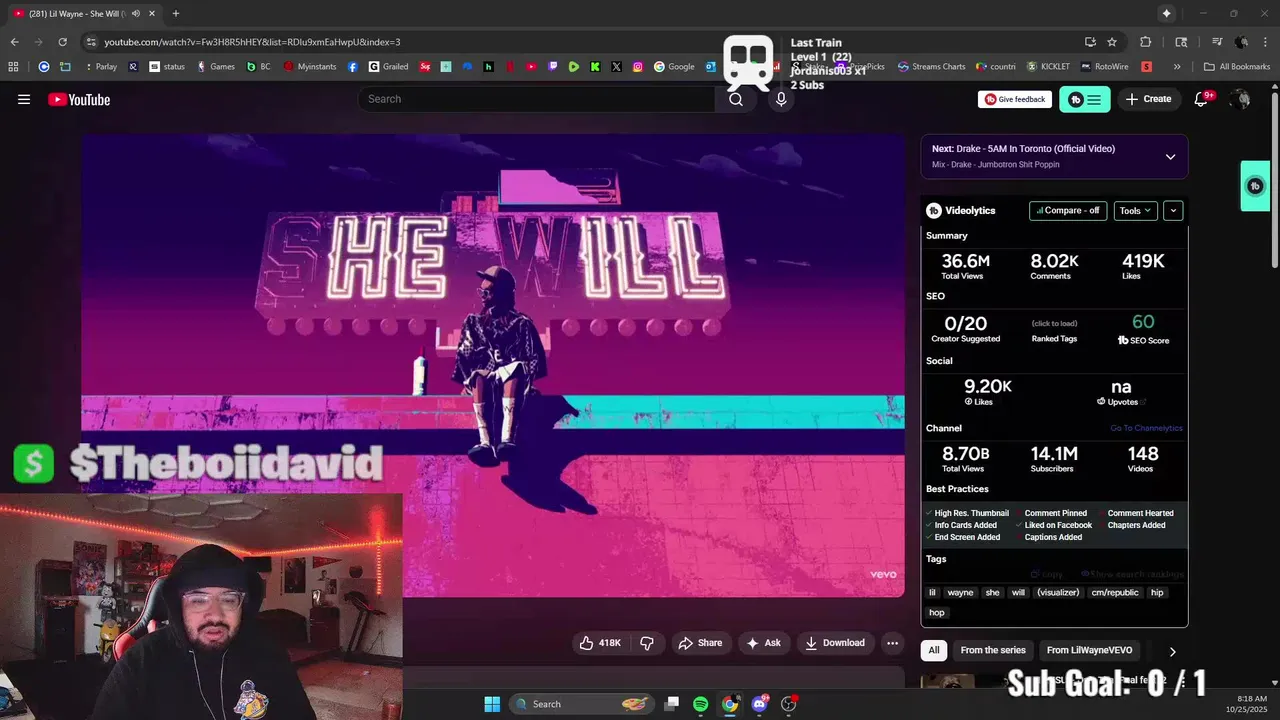Go to the YouTube home logo
This screenshot has width=1280, height=720.
click(79, 99)
